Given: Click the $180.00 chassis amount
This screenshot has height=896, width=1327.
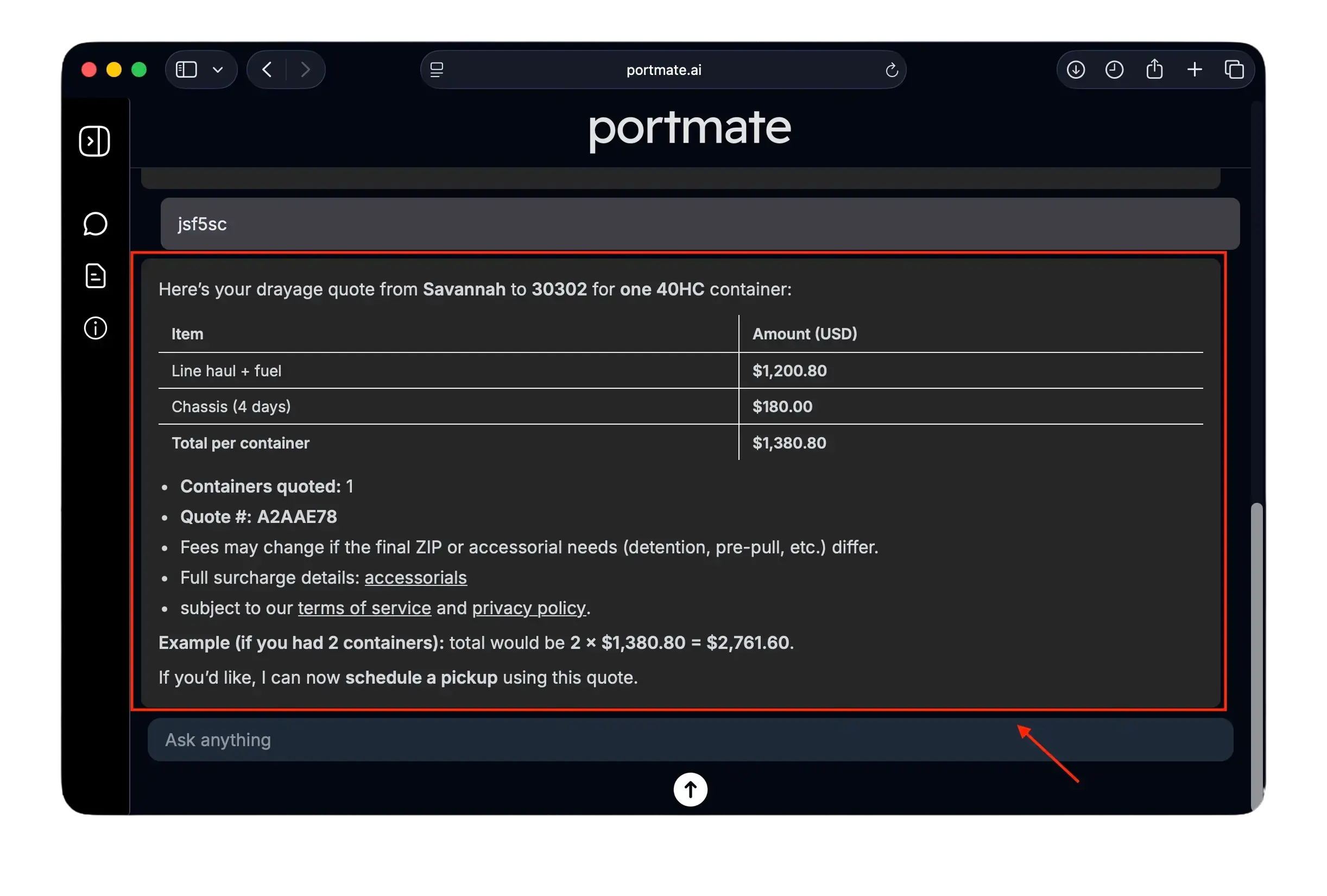Looking at the screenshot, I should (782, 407).
